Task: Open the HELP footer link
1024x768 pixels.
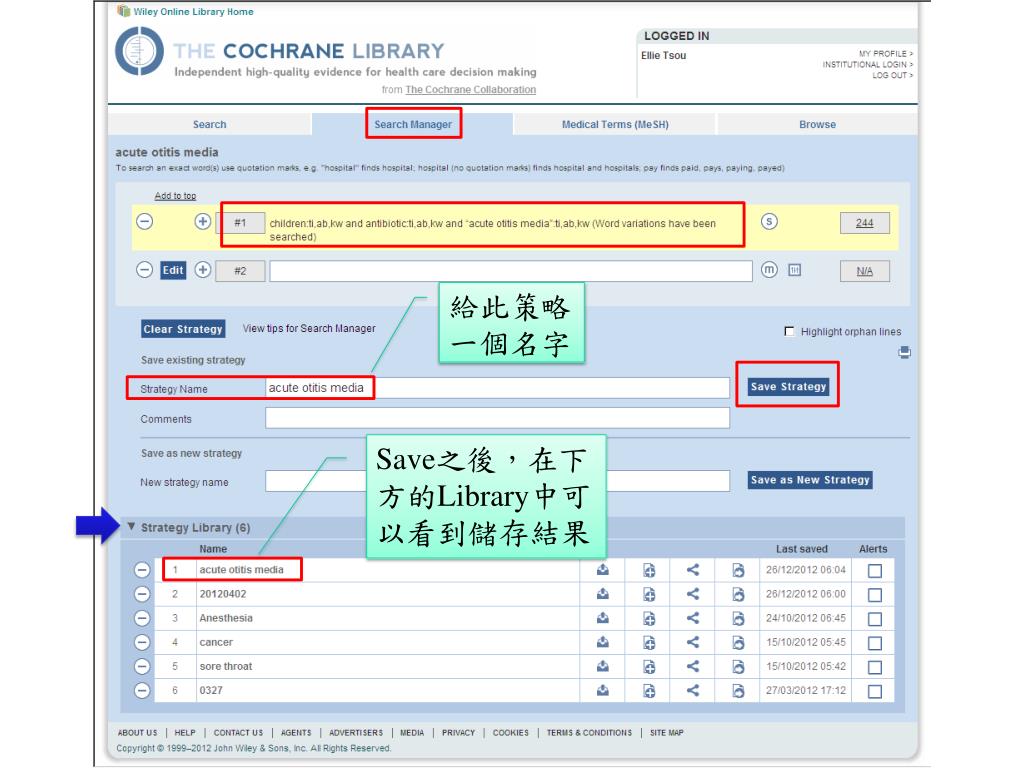Action: [x=185, y=733]
